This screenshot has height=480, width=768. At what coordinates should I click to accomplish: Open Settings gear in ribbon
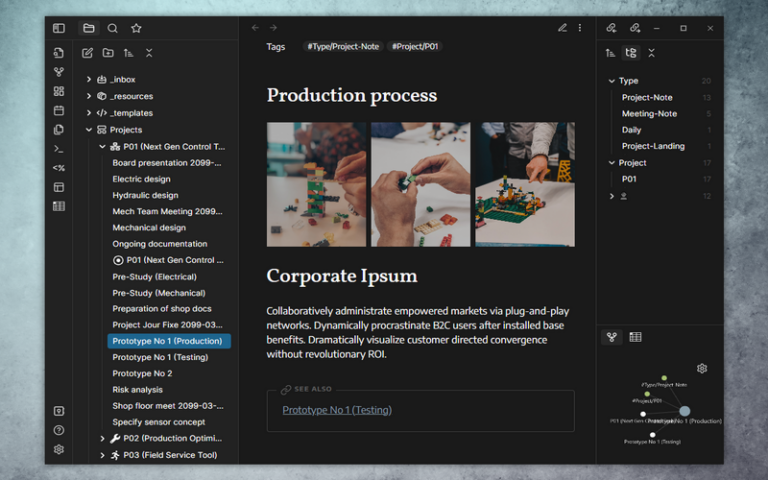pos(59,449)
